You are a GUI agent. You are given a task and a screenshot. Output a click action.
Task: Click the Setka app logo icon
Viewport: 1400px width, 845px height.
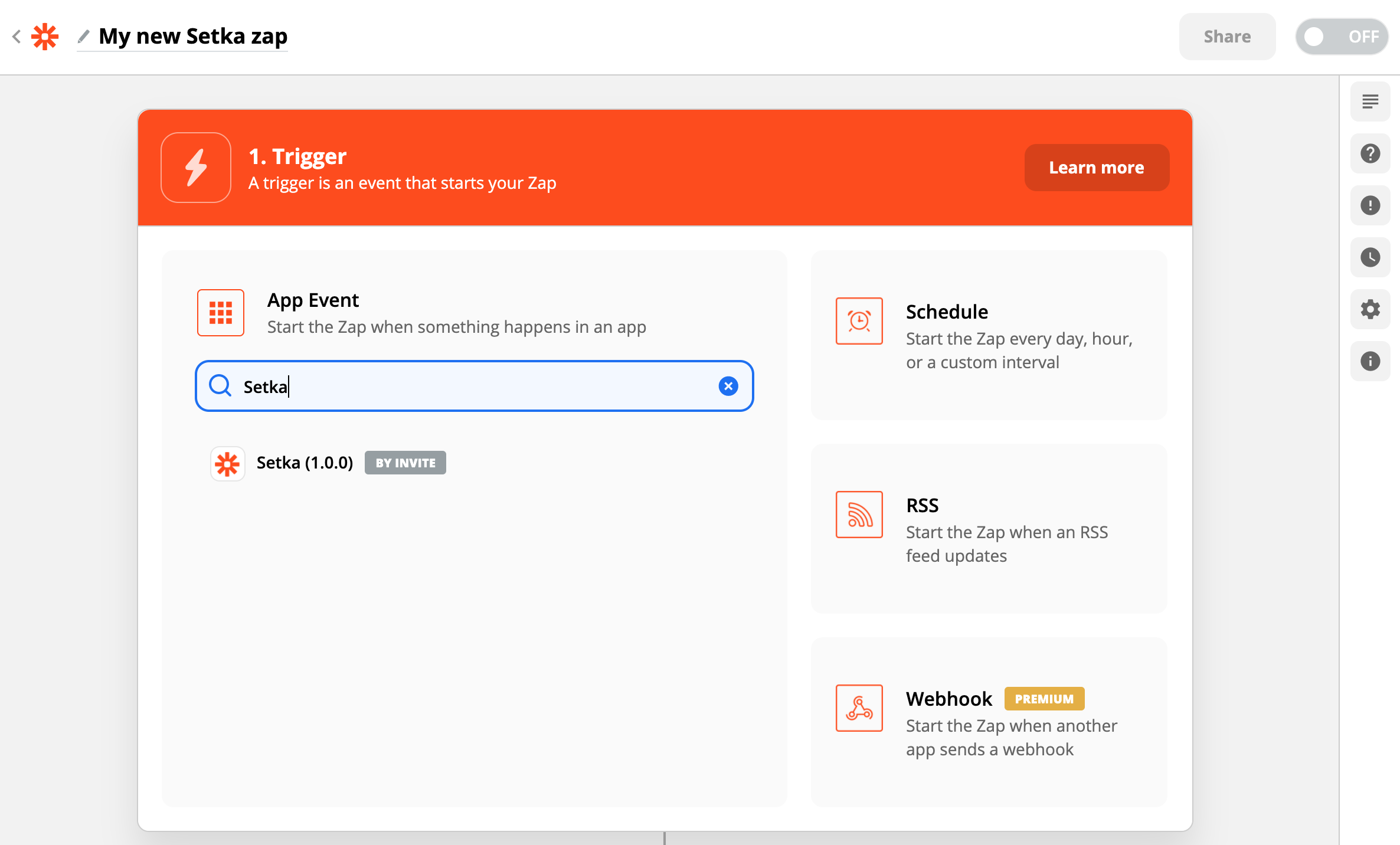click(x=227, y=464)
